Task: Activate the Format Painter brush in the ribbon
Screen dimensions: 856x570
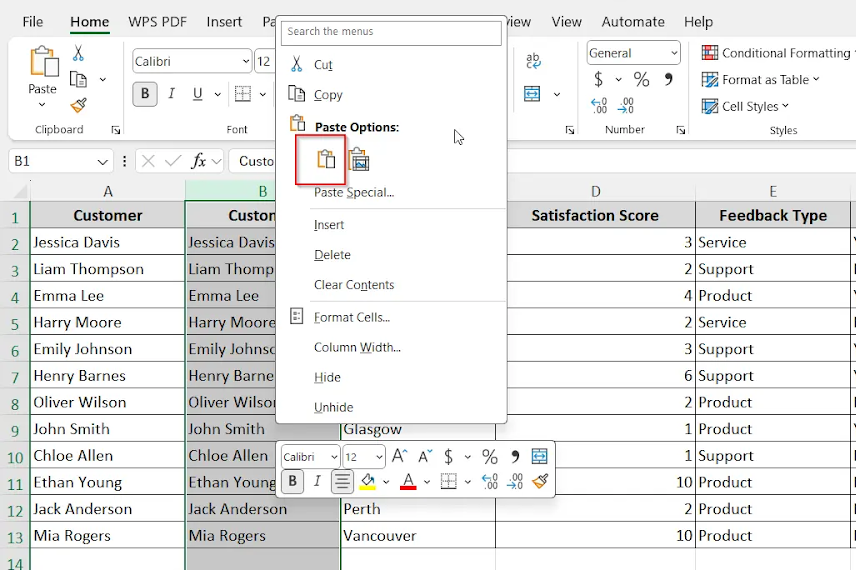Action: (79, 105)
